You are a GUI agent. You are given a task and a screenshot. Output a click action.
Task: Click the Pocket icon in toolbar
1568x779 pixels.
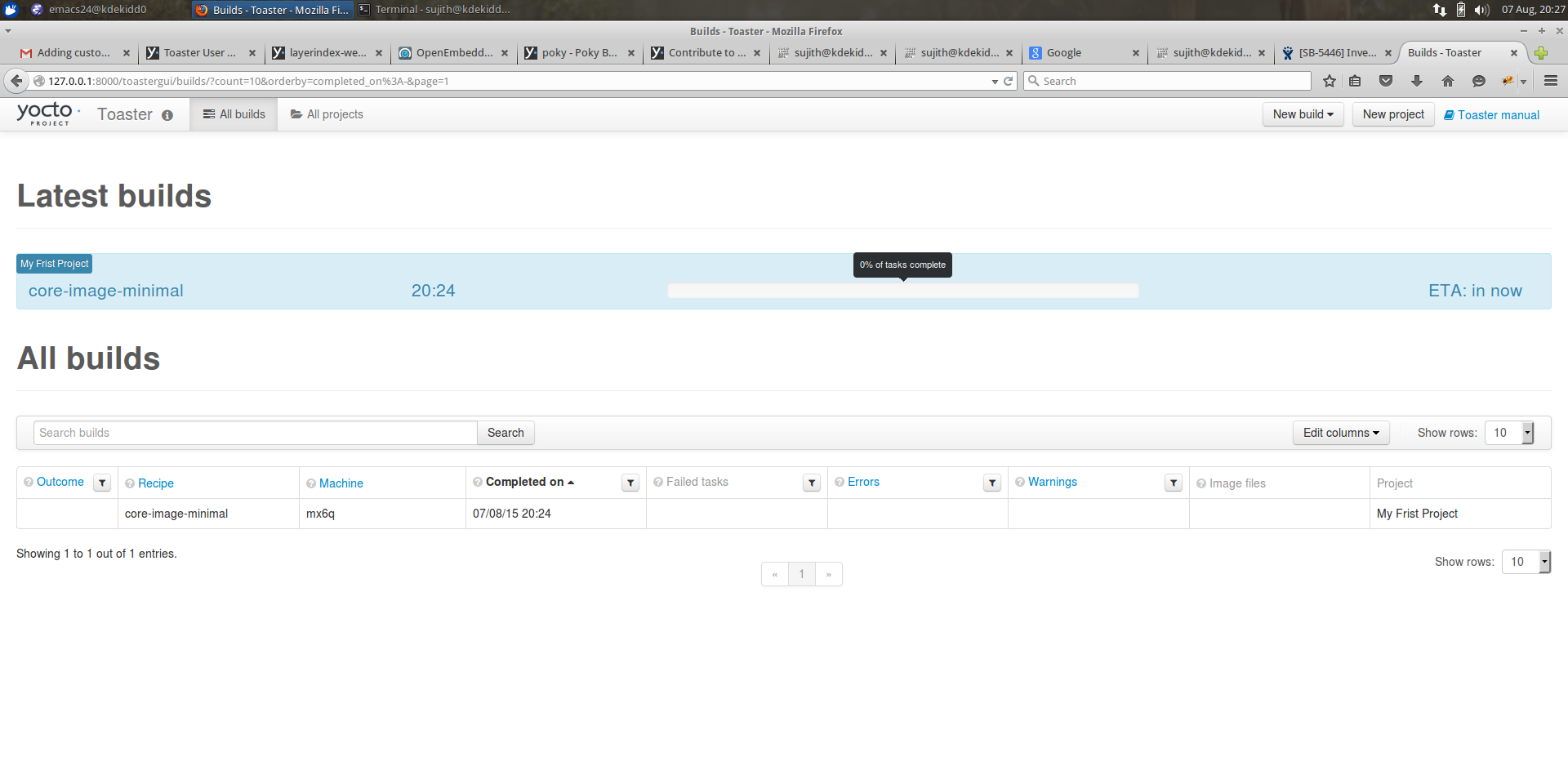[1386, 81]
